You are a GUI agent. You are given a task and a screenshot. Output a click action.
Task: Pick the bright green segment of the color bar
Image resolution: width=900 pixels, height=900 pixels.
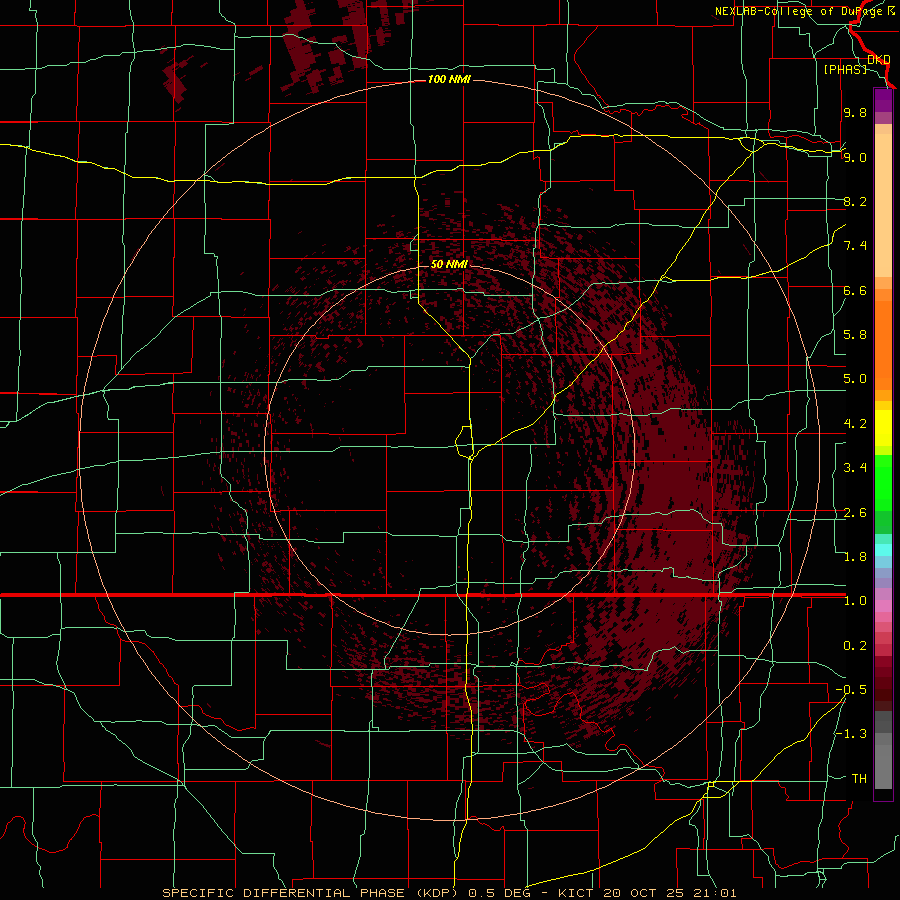(883, 483)
